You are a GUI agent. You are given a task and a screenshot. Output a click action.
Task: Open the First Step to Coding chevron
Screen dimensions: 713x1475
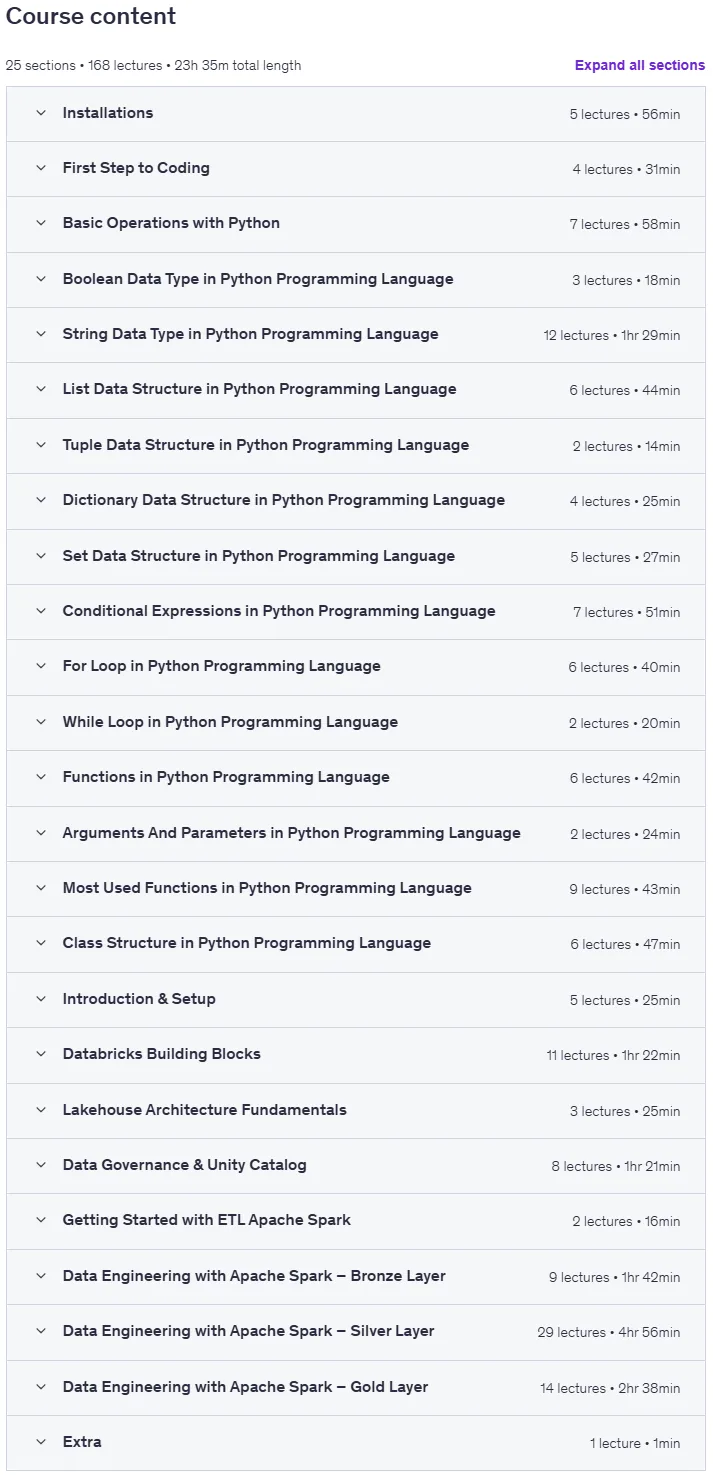[x=41, y=168]
